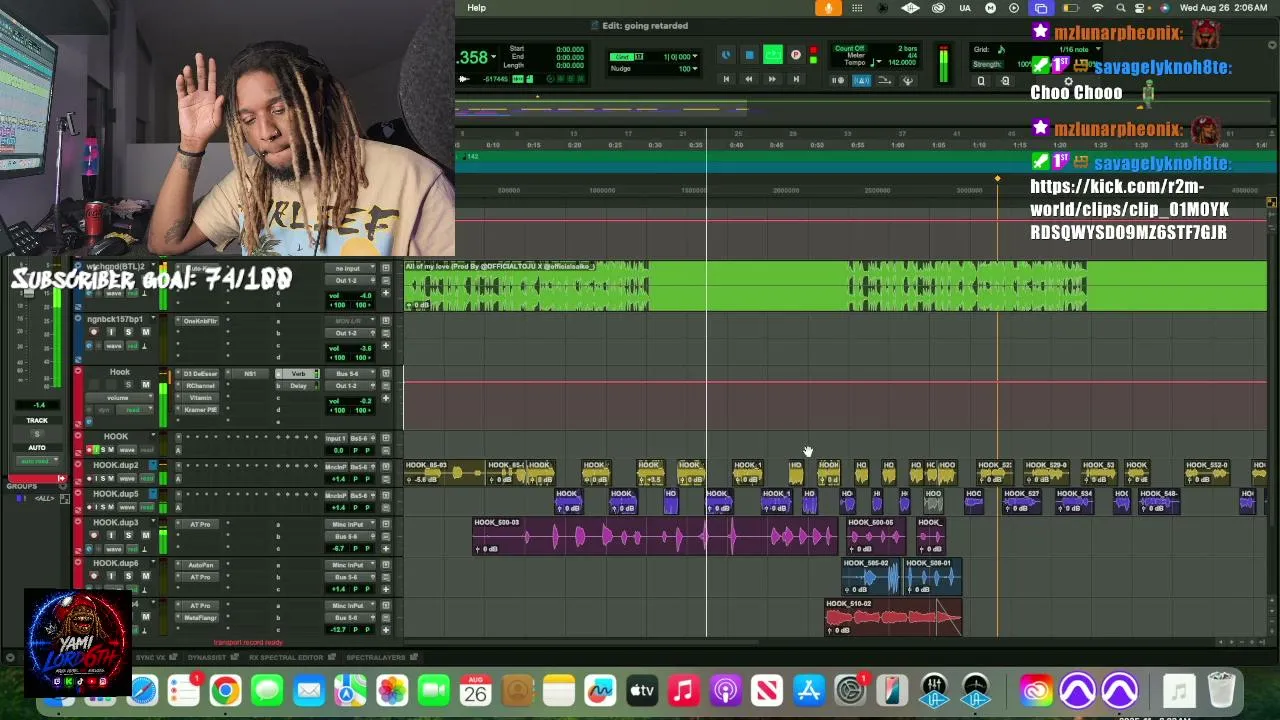Open Podcasts from the Dock

coord(725,690)
